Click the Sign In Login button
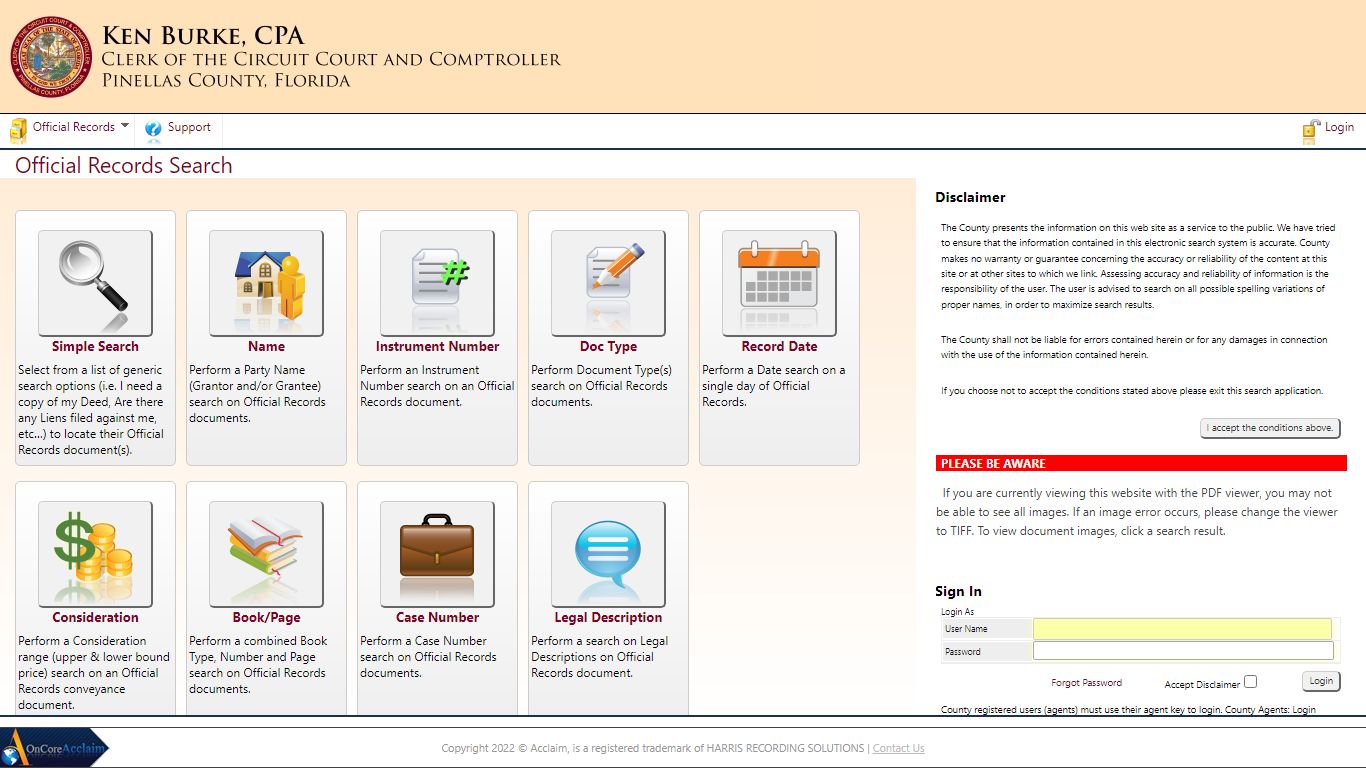The width and height of the screenshot is (1366, 768). [1321, 681]
